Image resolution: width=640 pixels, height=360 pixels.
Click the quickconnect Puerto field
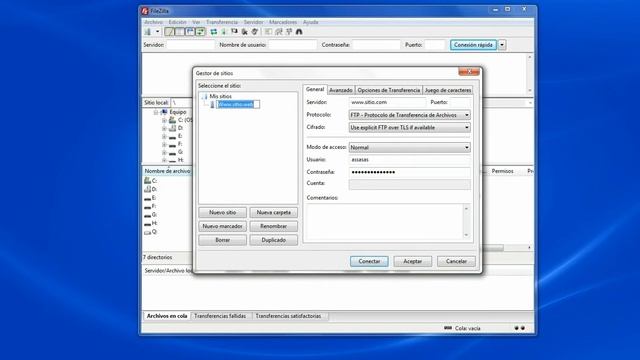(434, 45)
